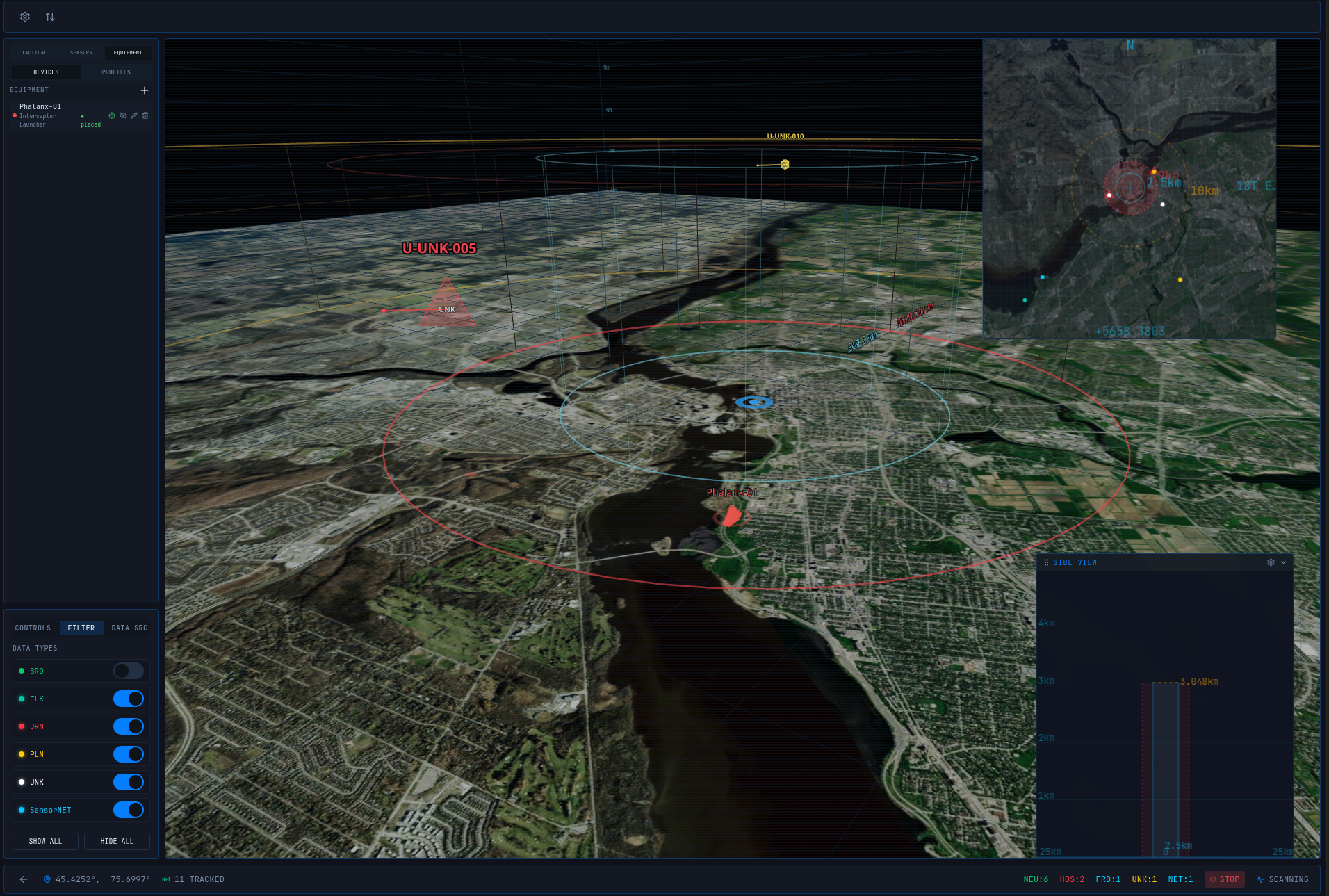
Task: Disable SensorNET data type toggle
Action: coord(129,810)
